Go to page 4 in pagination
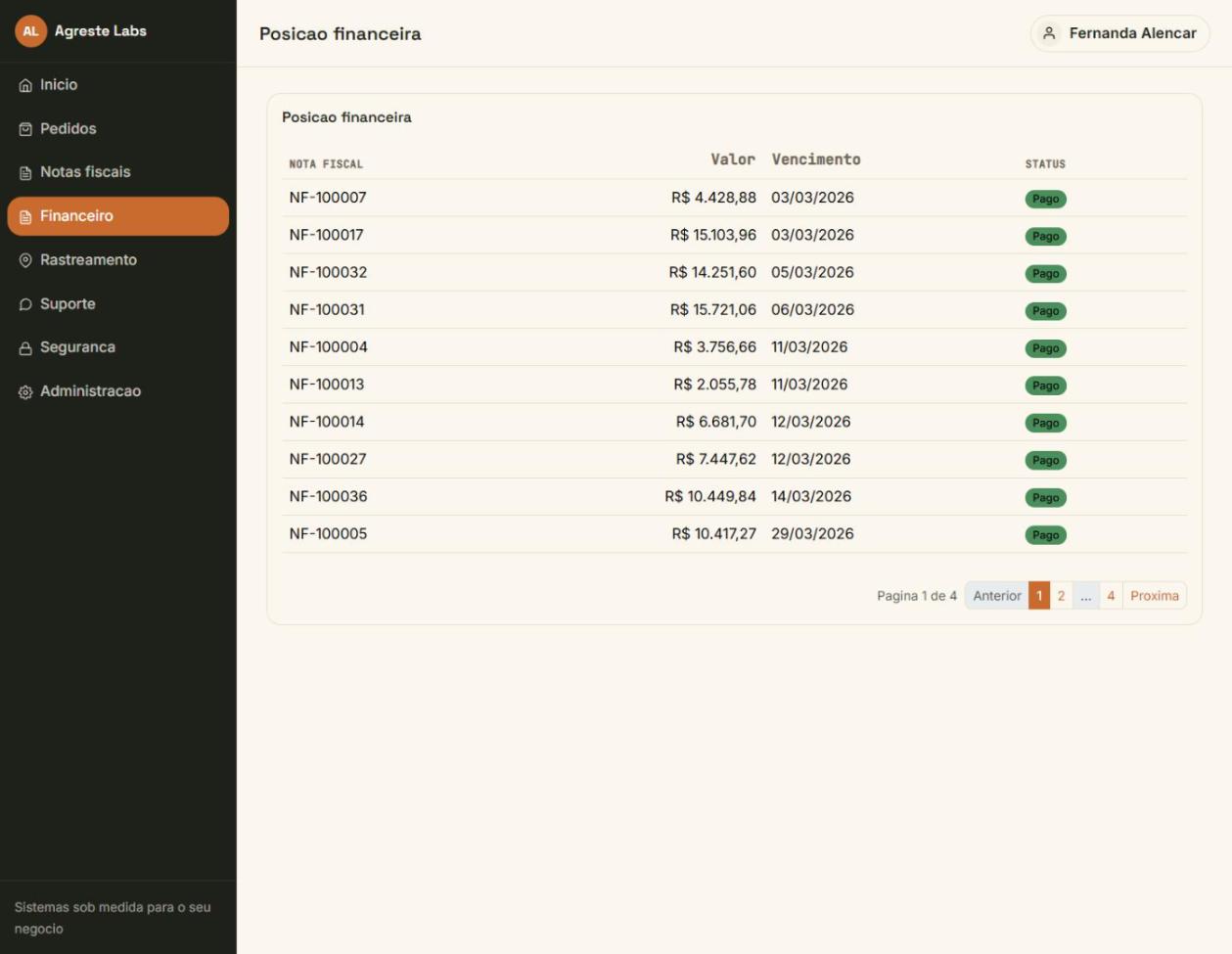This screenshot has width=1232, height=954. [1111, 596]
